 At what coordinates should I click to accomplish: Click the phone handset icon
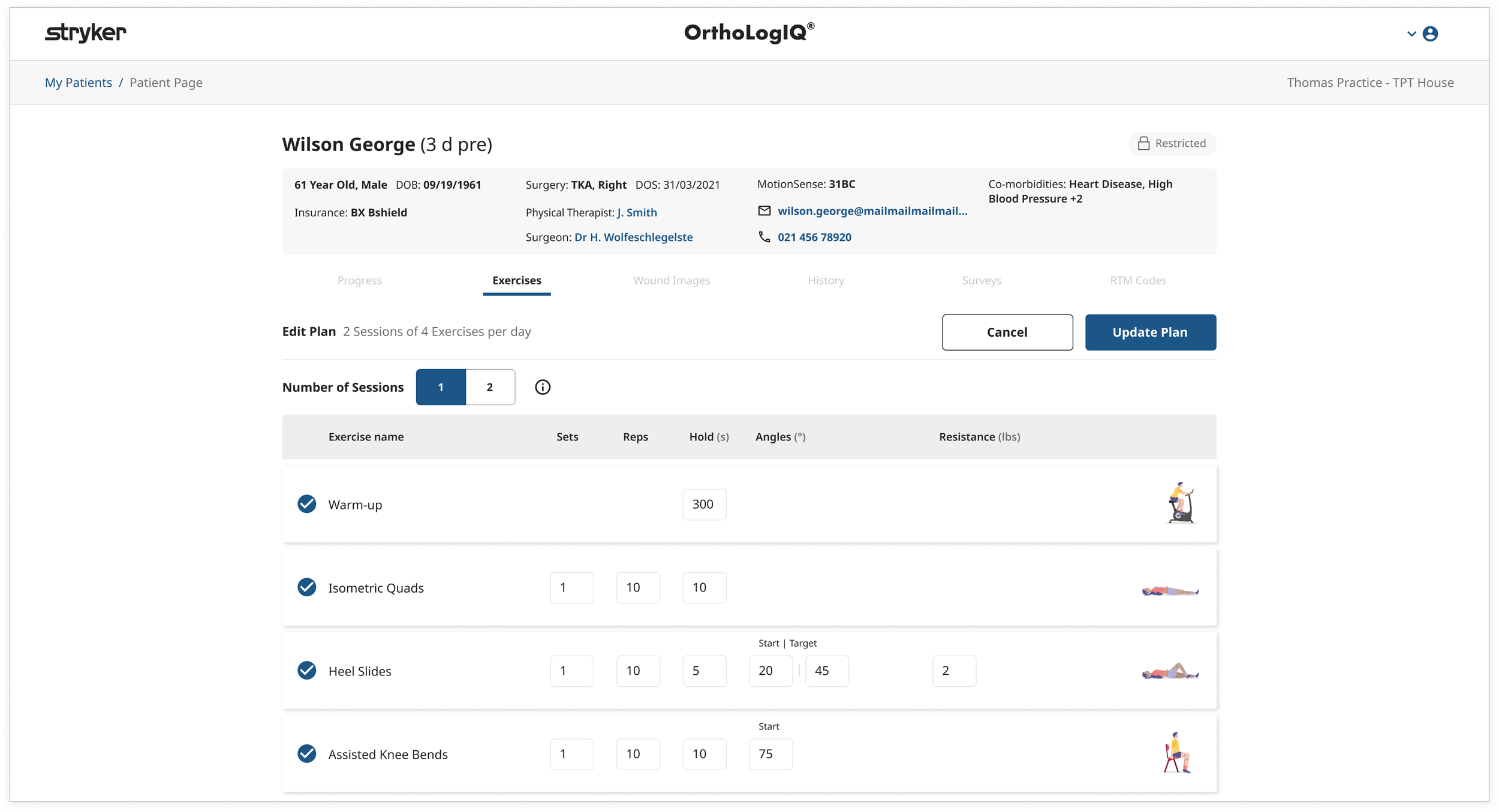(x=764, y=237)
